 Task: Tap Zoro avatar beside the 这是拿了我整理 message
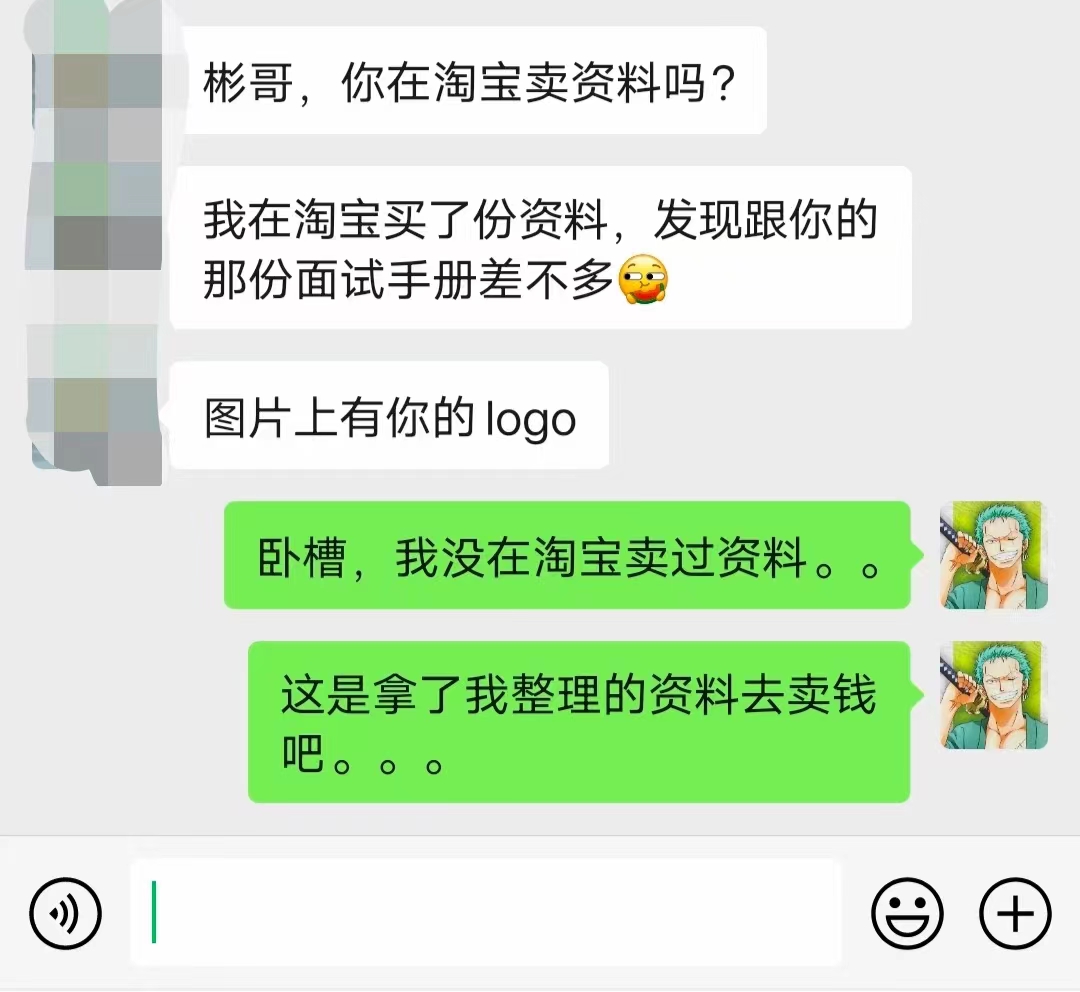point(994,695)
